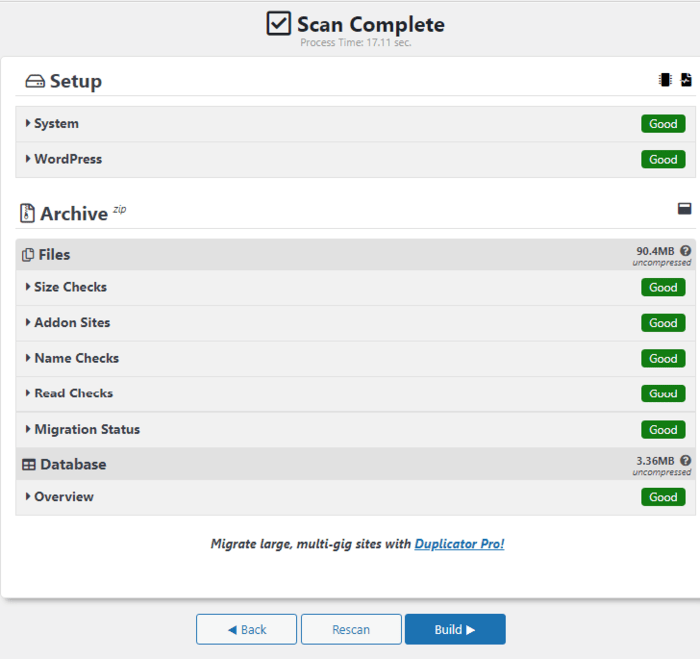Click the zip Archive file icon

coord(27,213)
